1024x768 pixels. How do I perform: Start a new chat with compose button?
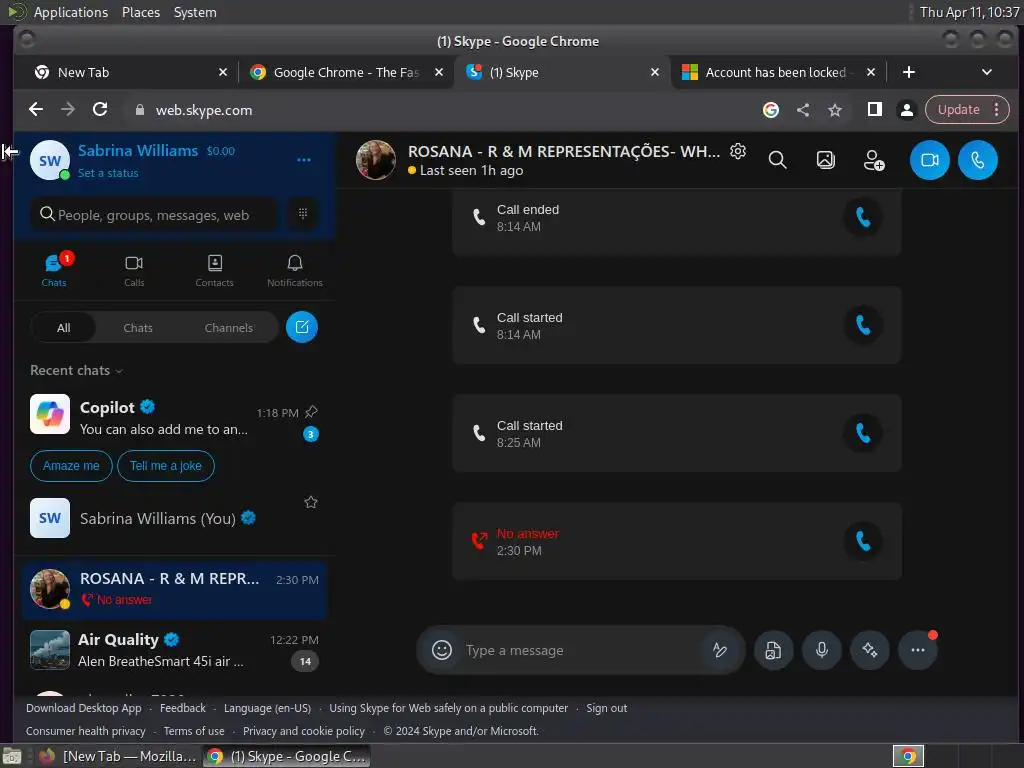(x=302, y=327)
